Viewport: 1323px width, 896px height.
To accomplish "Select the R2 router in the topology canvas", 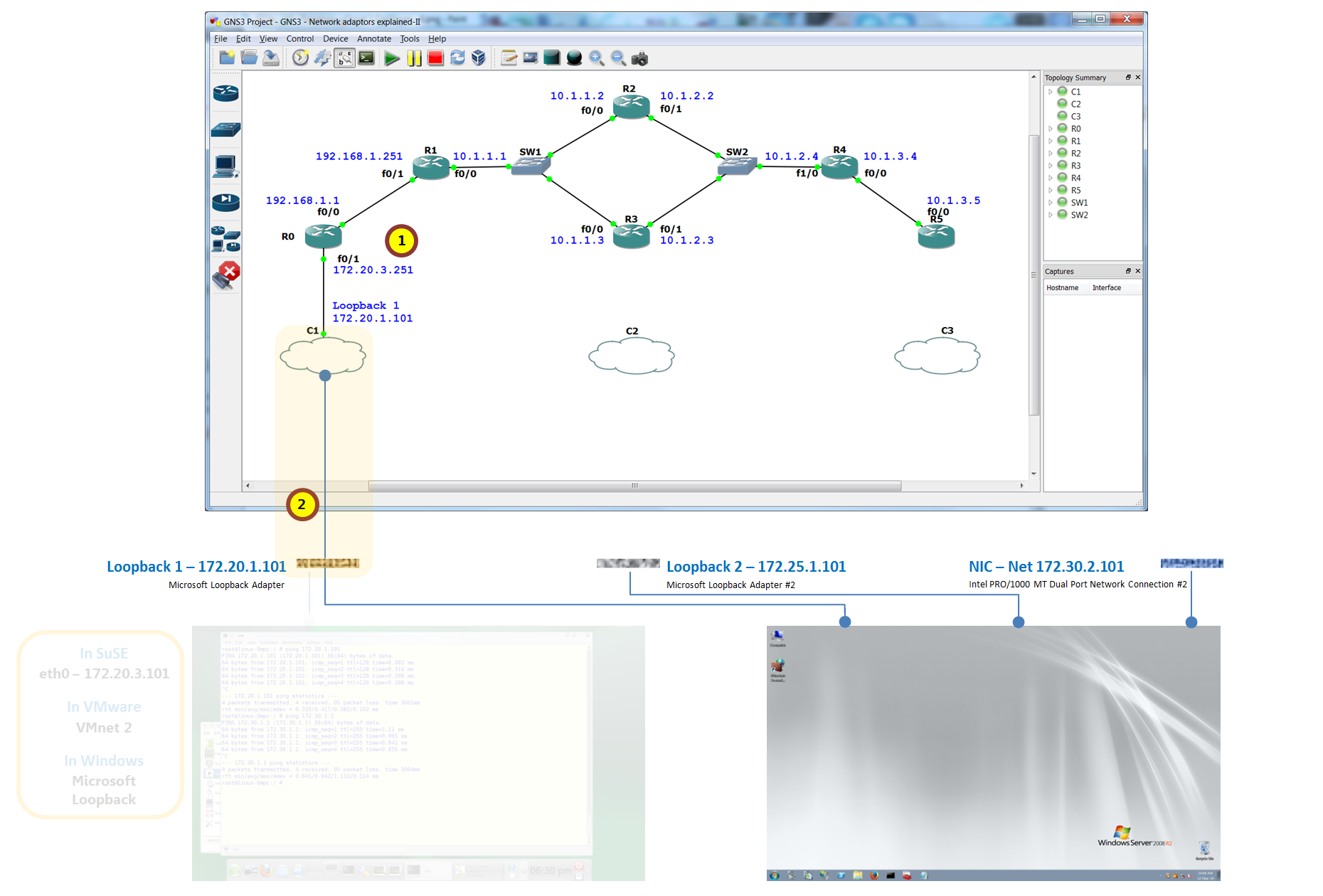I will pyautogui.click(x=630, y=107).
